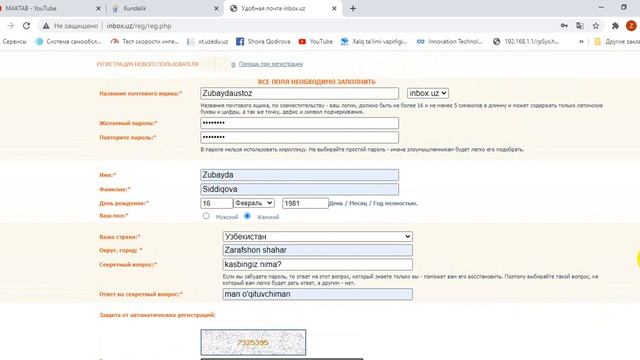
Task: Click the translate page icon
Action: coord(580,26)
